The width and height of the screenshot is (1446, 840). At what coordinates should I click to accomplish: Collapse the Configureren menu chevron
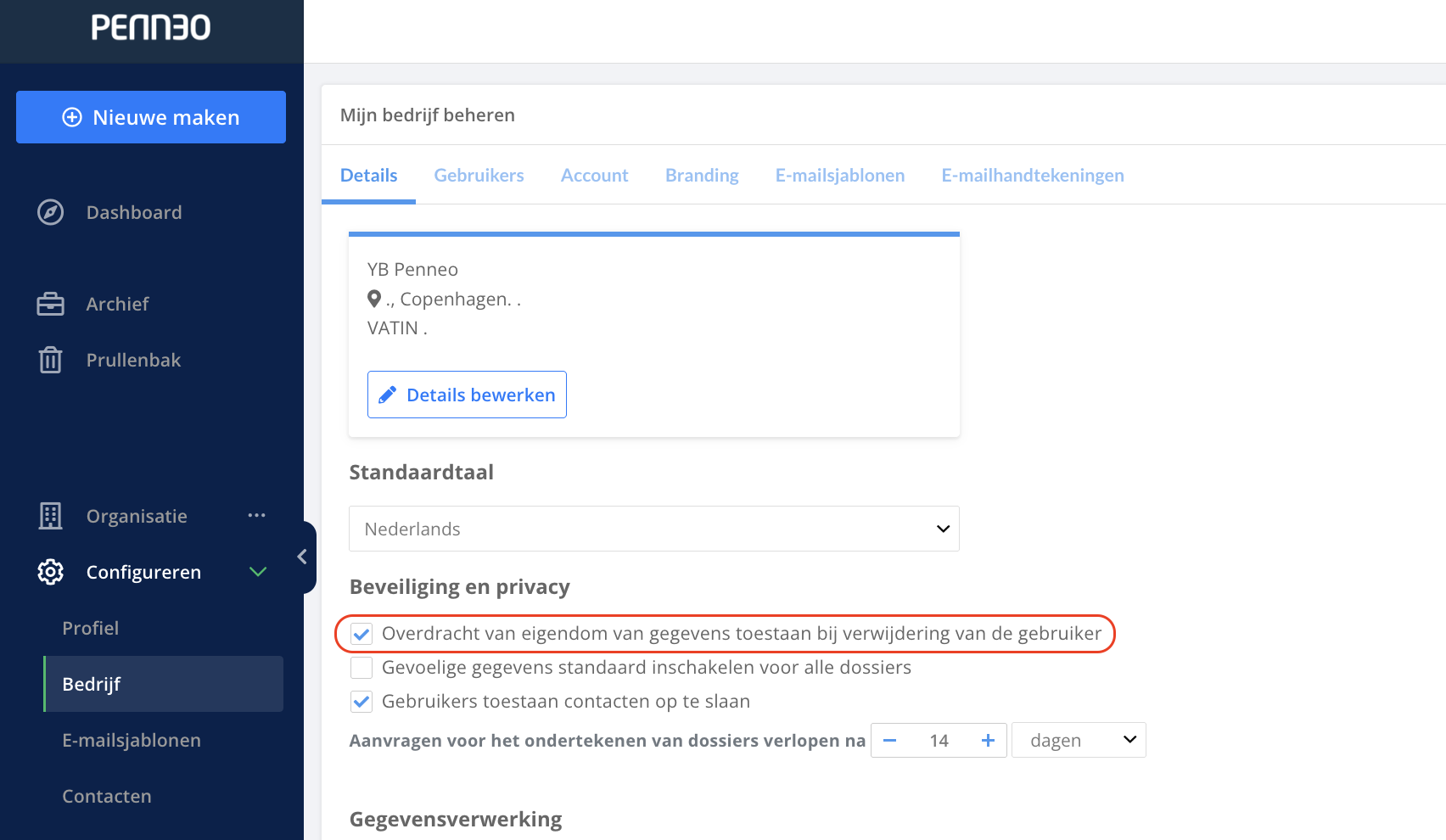258,572
